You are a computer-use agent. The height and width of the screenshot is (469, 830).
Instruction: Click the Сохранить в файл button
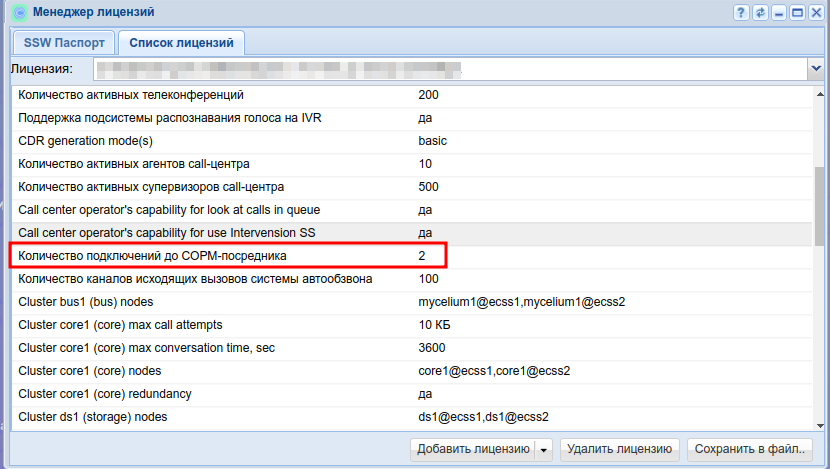click(x=750, y=449)
